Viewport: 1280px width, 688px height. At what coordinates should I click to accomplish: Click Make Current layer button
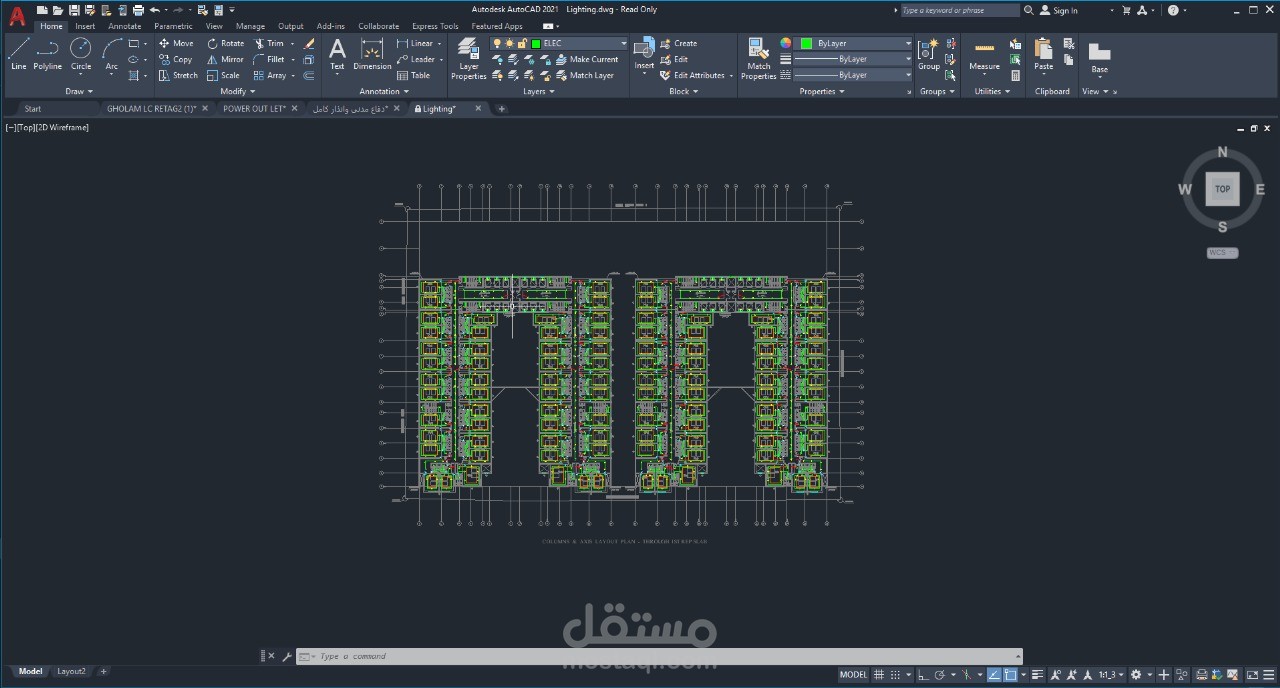pyautogui.click(x=587, y=59)
